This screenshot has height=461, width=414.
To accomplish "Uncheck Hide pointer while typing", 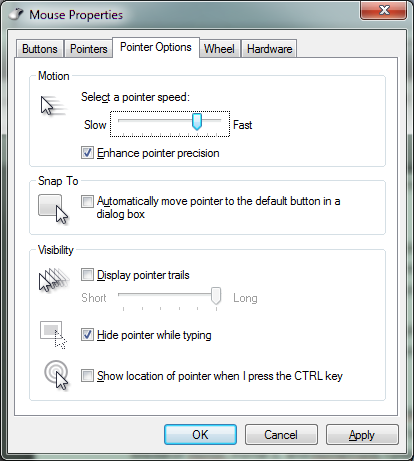I will 87,335.
